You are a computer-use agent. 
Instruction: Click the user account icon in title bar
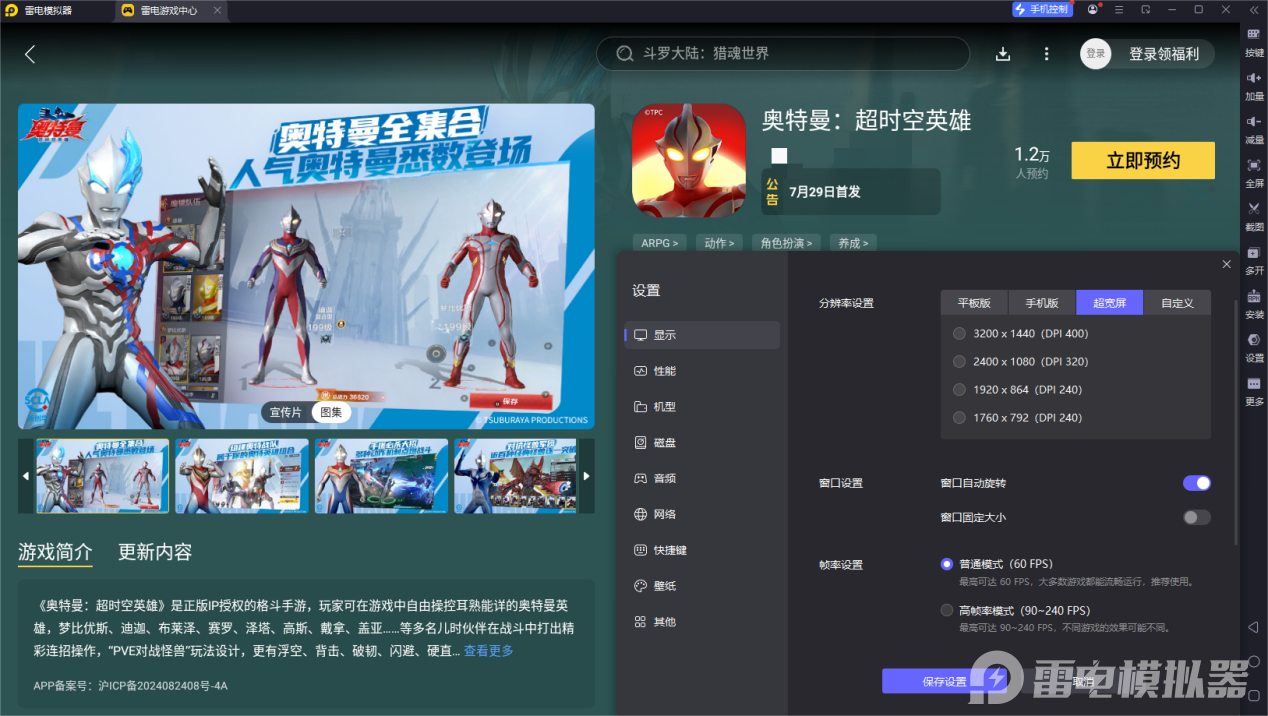[x=1092, y=10]
